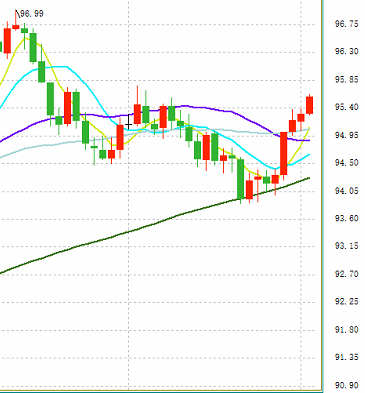Image resolution: width=365 pixels, height=393 pixels.
Task: Click the 93.15 price axis label
Action: 347,246
